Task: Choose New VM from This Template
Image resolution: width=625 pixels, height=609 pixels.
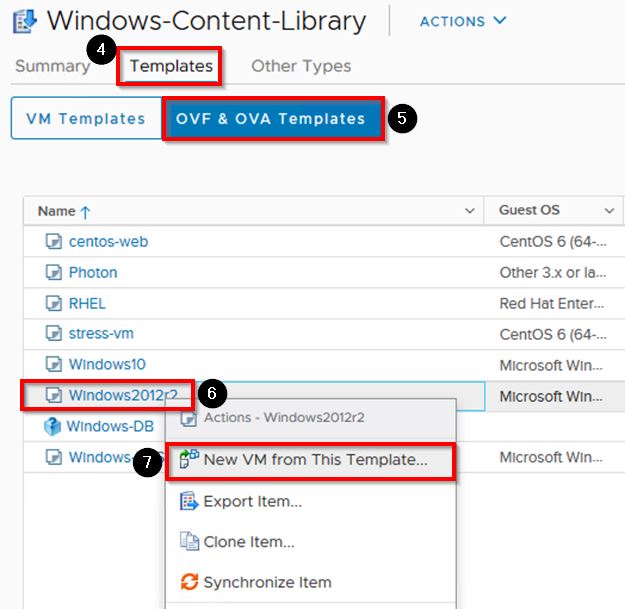Action: 310,460
